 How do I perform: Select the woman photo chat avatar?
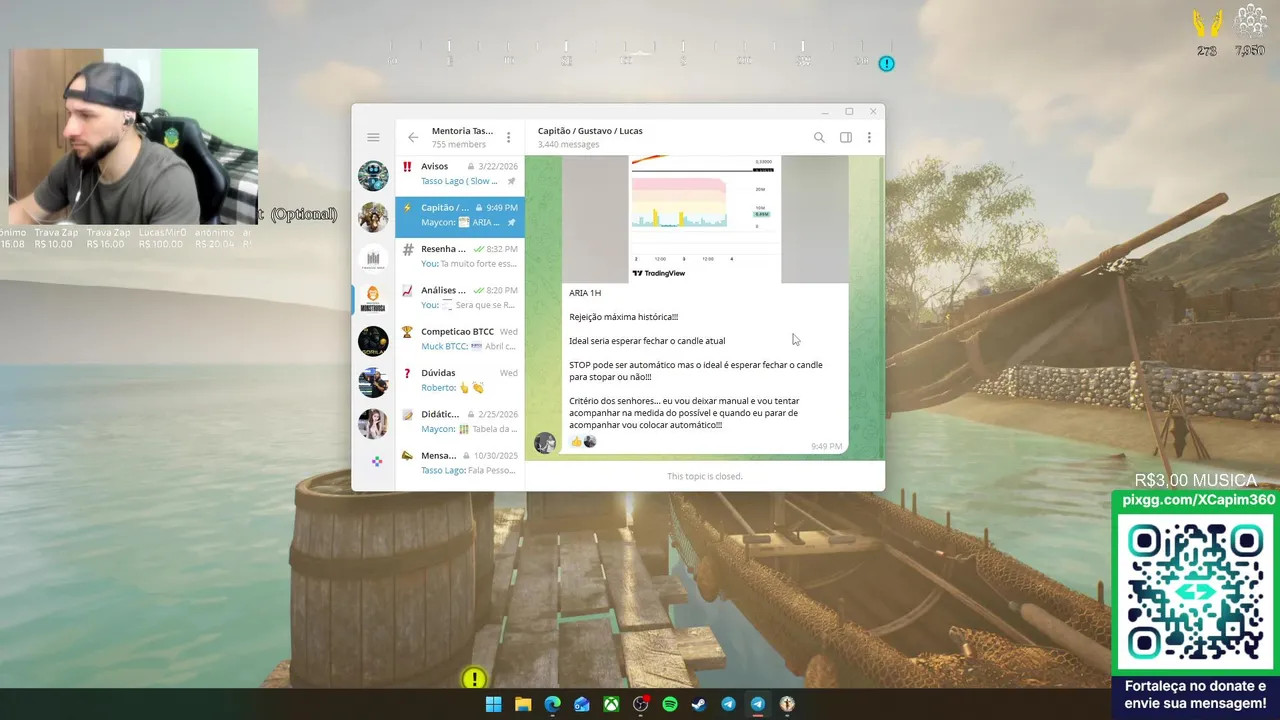tap(373, 423)
